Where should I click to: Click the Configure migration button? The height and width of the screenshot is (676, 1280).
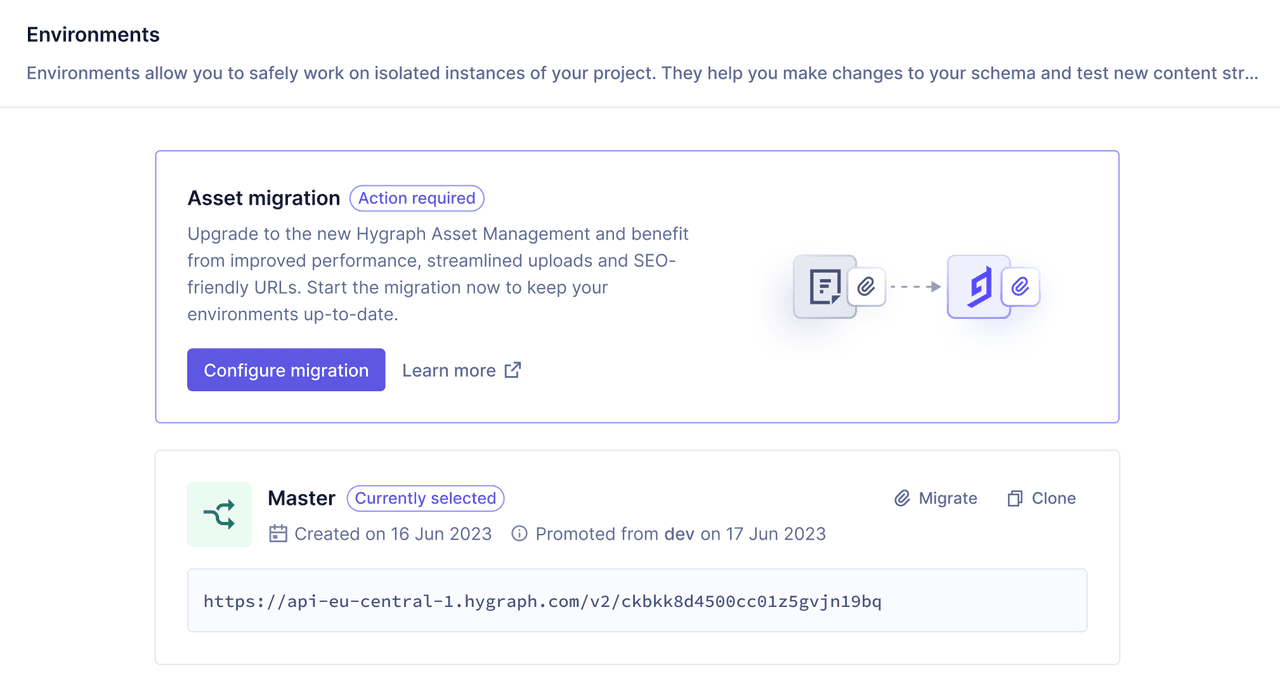[x=285, y=370]
